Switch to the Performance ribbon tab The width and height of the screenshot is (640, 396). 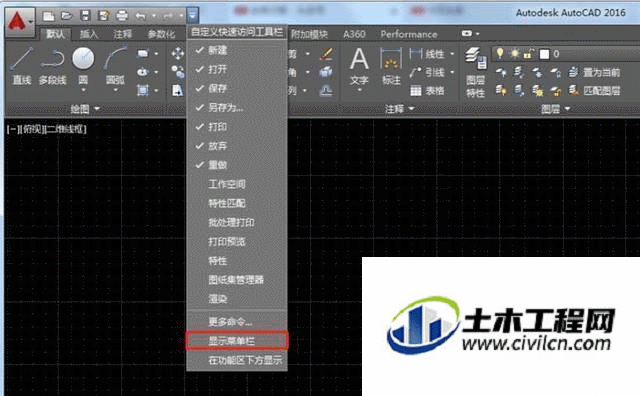409,34
